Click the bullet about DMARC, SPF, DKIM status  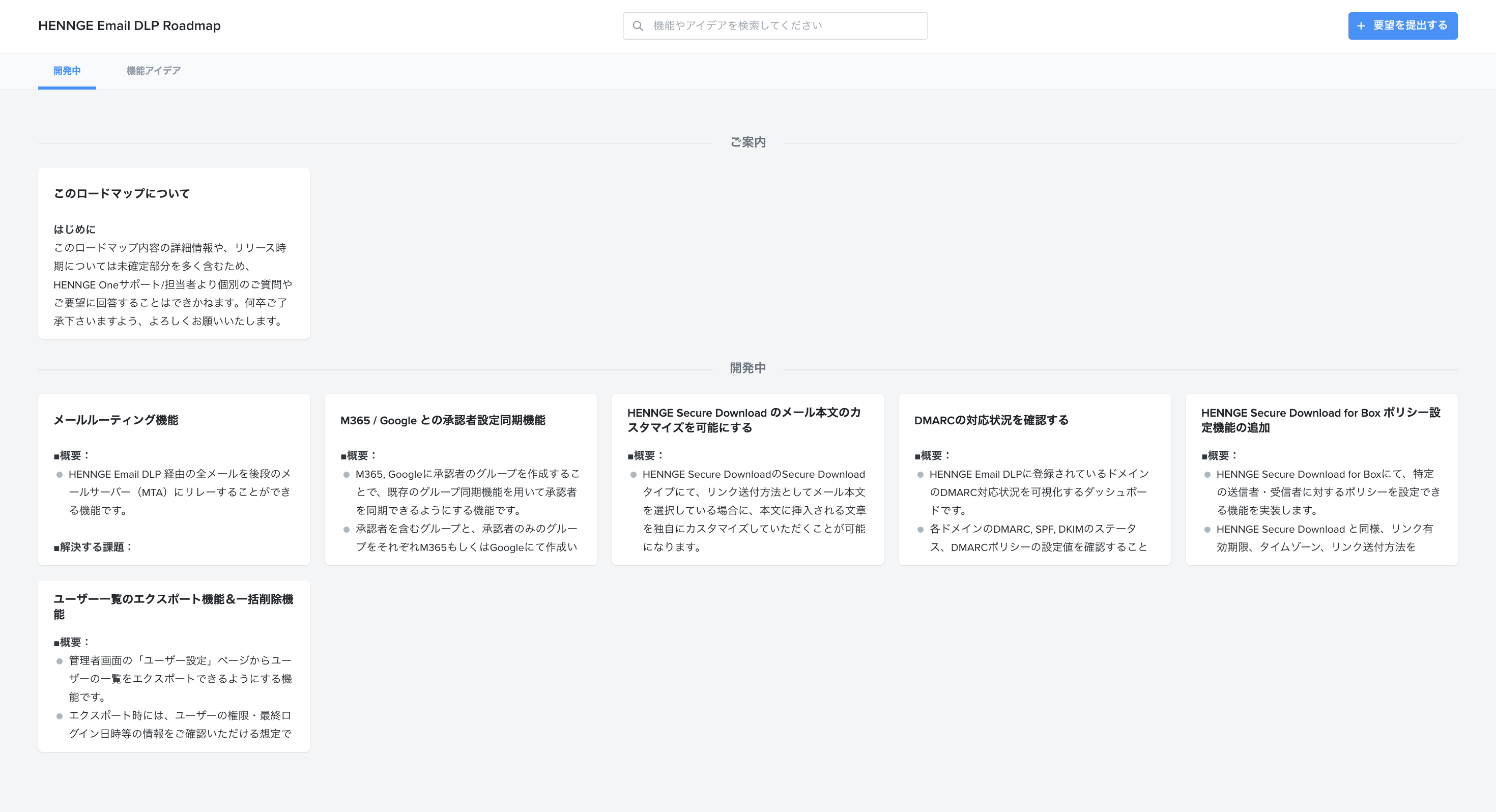[1039, 538]
